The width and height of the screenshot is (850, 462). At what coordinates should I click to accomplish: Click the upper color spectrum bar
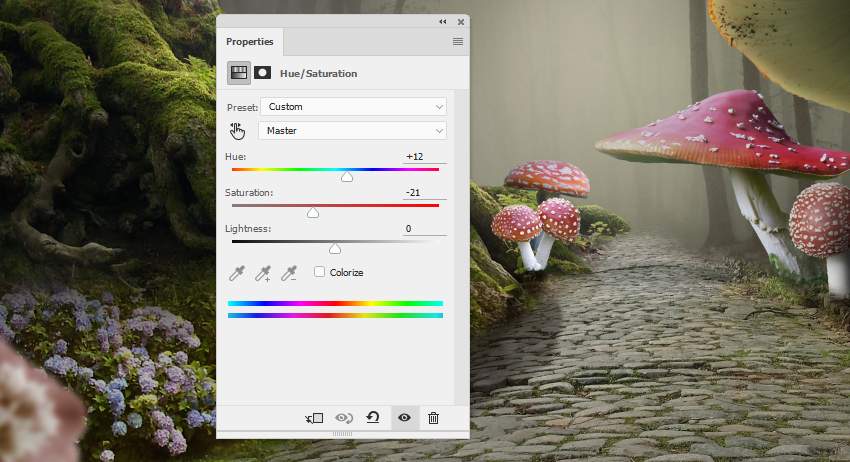point(336,303)
